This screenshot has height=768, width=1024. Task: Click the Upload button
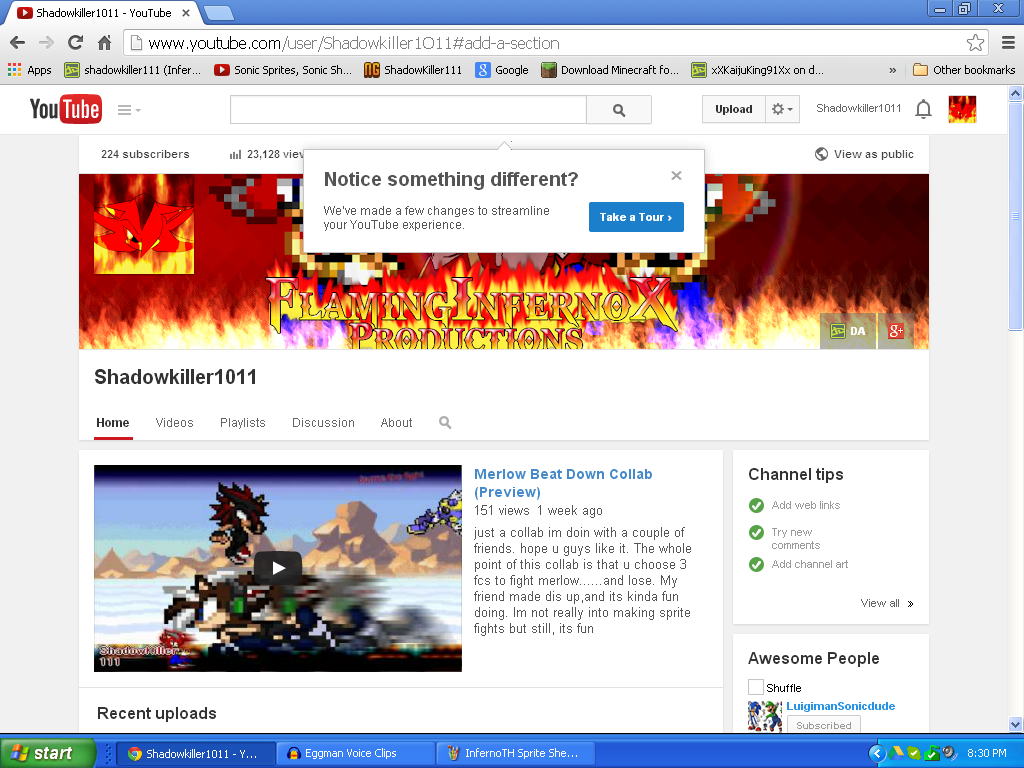pos(733,109)
